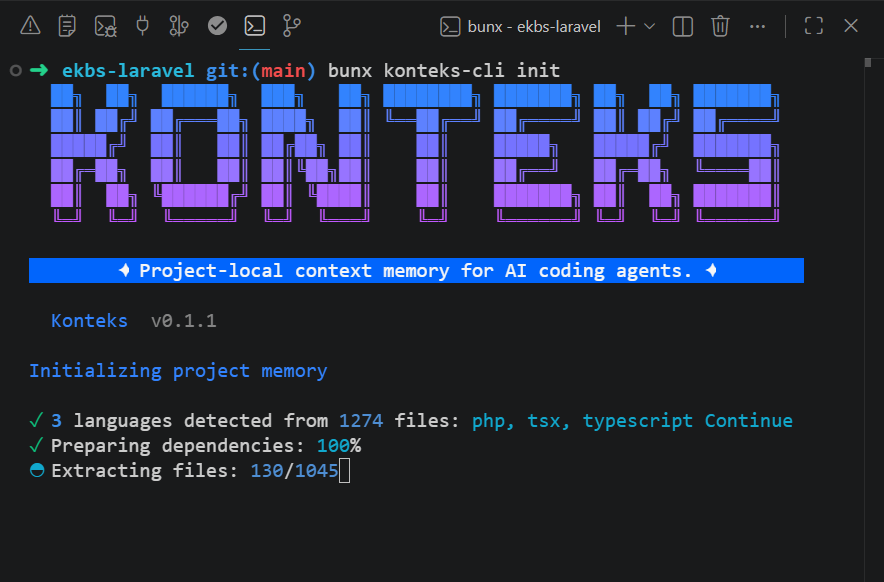Viewport: 884px width, 582px height.
Task: Open the Output panel icon
Action: [x=67, y=26]
